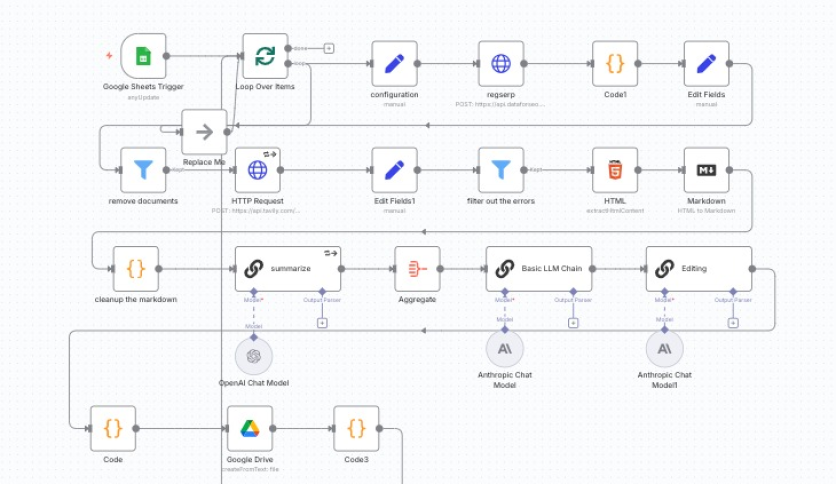Open the Google Drive node
The height and width of the screenshot is (484, 836).
click(x=250, y=428)
